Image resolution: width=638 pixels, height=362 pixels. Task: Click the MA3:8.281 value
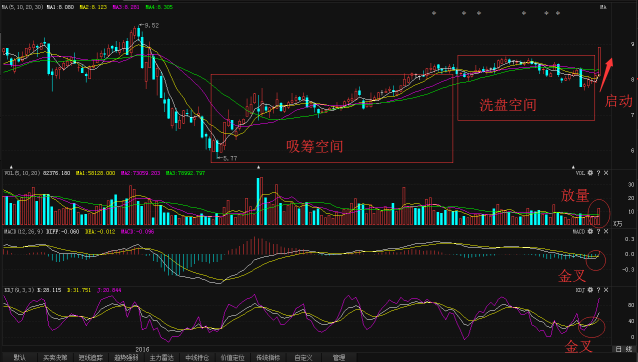(126, 7)
